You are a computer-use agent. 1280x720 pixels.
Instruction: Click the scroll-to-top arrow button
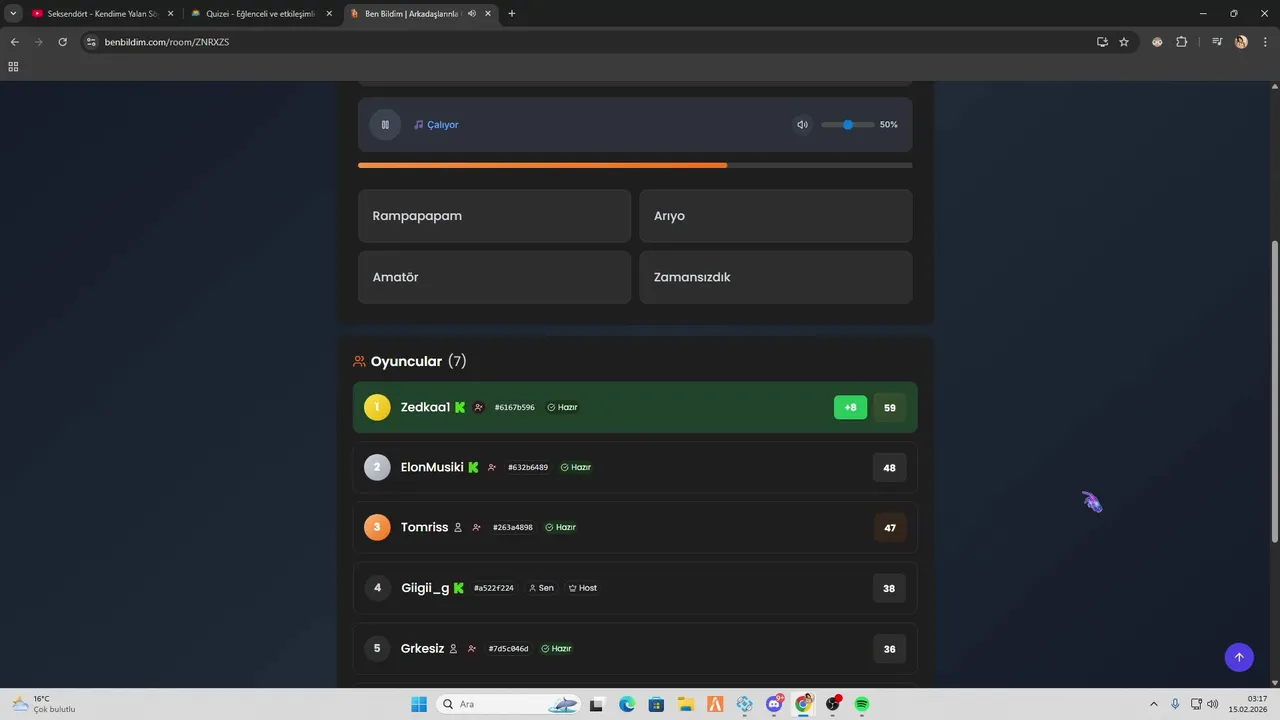click(1239, 657)
